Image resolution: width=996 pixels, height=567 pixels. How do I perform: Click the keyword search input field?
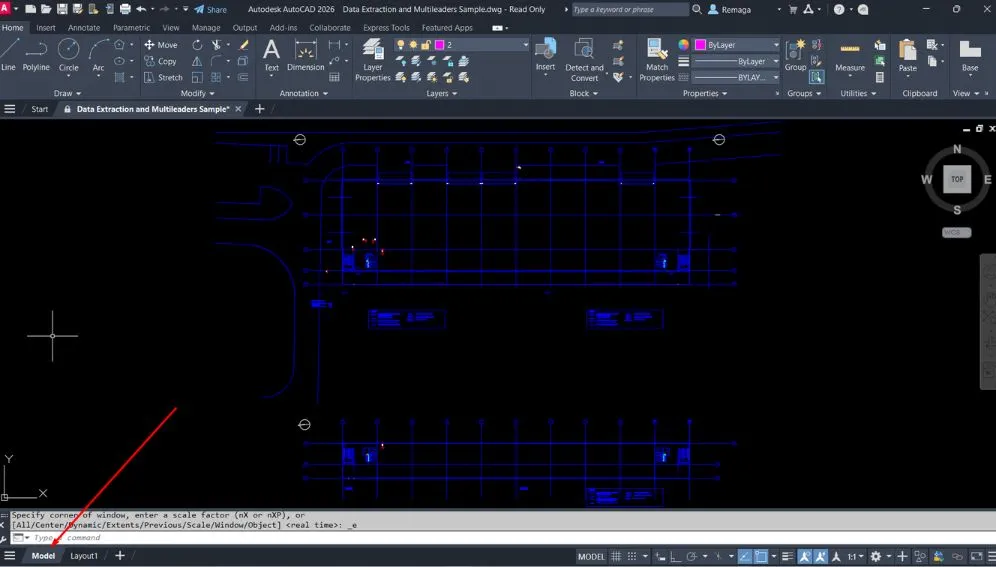pos(629,9)
